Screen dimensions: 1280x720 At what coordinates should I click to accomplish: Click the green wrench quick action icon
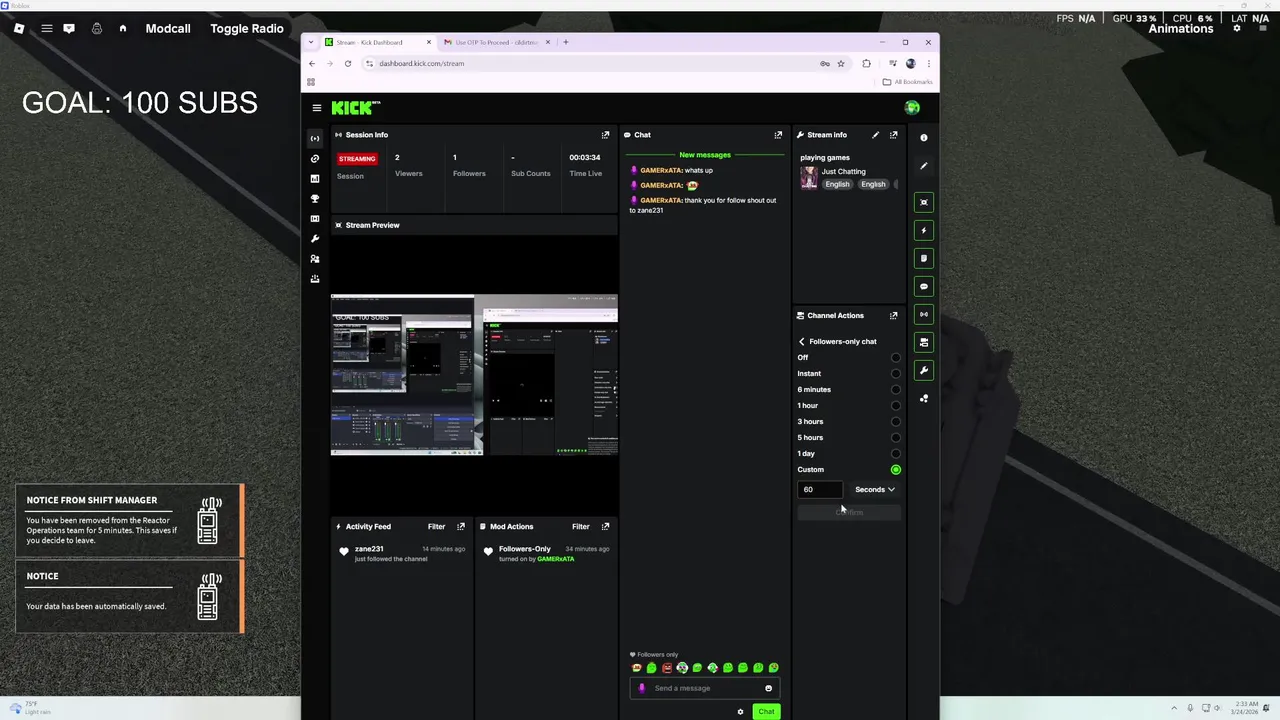[924, 370]
